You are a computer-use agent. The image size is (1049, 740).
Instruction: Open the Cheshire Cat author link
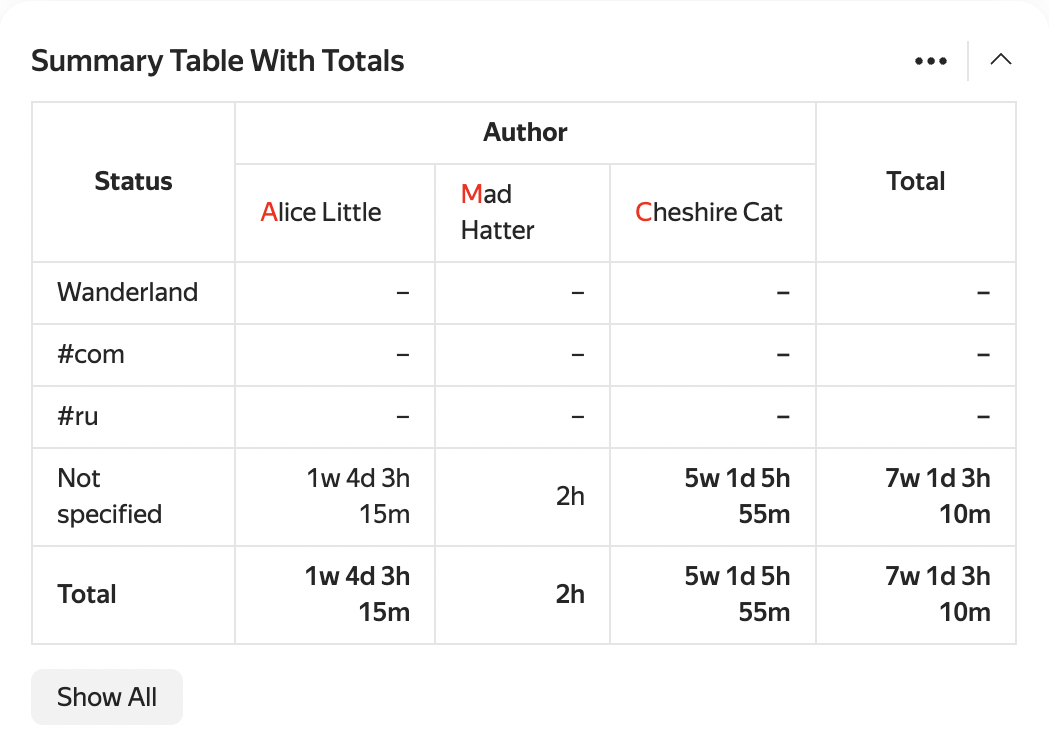709,212
